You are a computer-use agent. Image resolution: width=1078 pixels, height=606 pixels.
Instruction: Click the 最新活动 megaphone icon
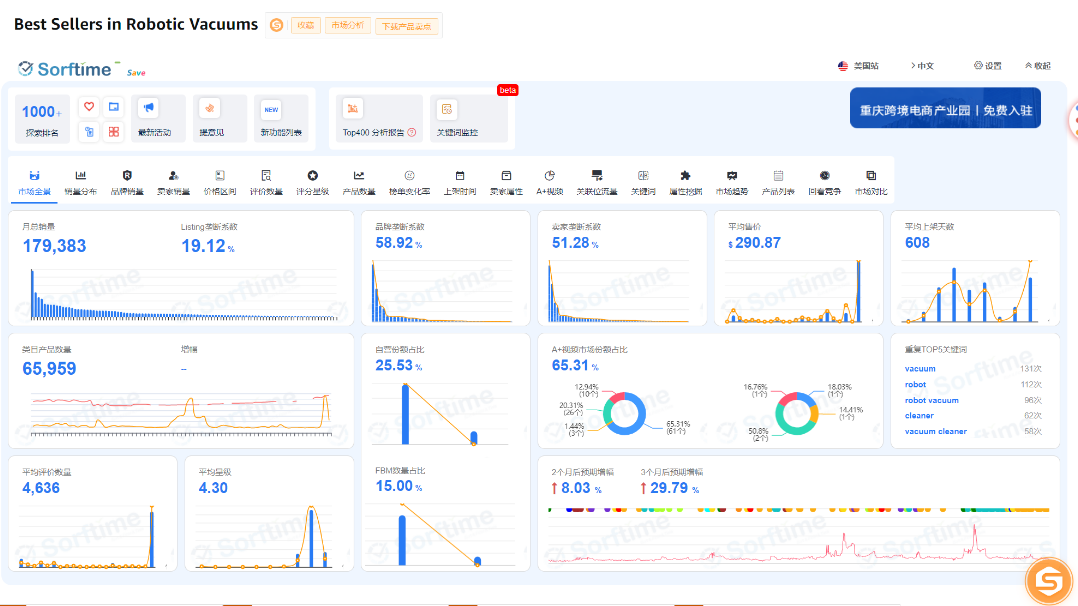(148, 108)
